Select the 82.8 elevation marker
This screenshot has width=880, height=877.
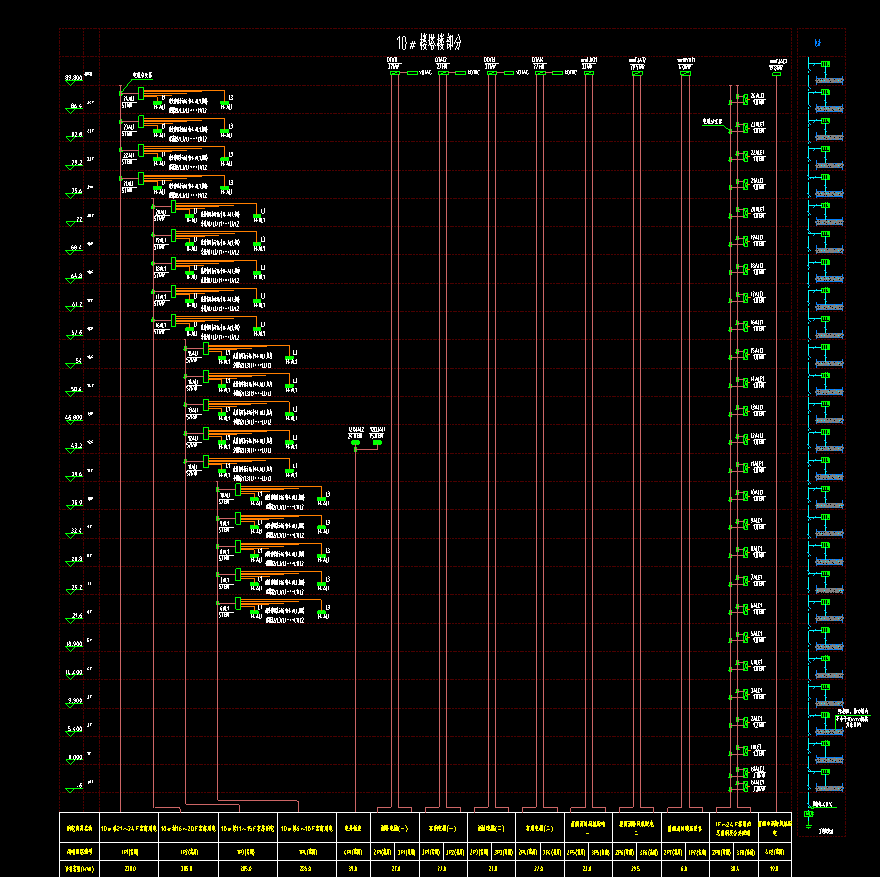click(x=76, y=135)
